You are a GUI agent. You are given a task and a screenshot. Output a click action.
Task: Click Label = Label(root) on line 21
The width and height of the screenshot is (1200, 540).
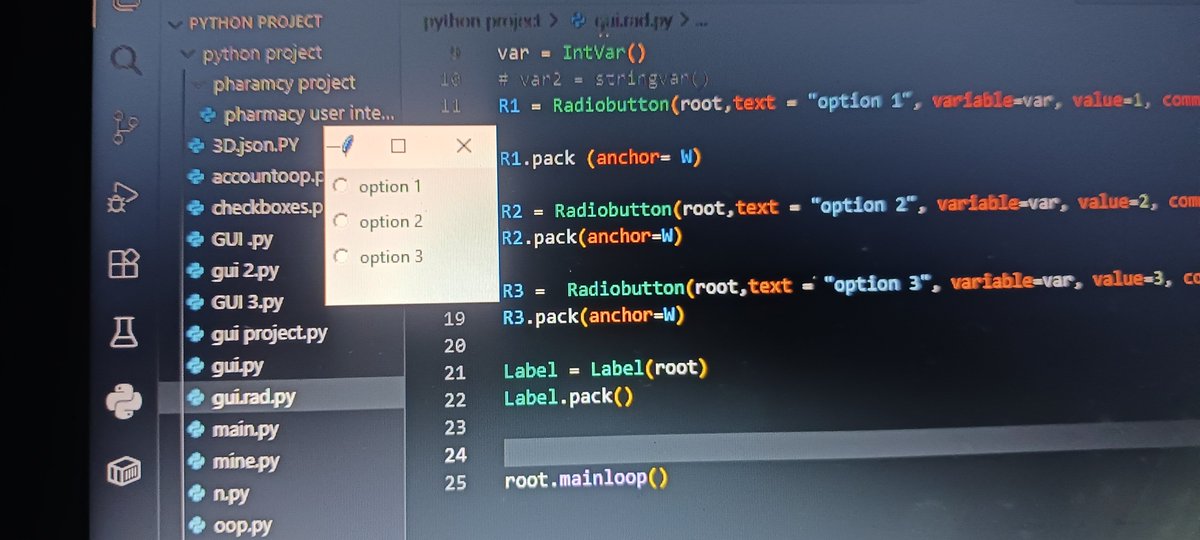coord(605,370)
